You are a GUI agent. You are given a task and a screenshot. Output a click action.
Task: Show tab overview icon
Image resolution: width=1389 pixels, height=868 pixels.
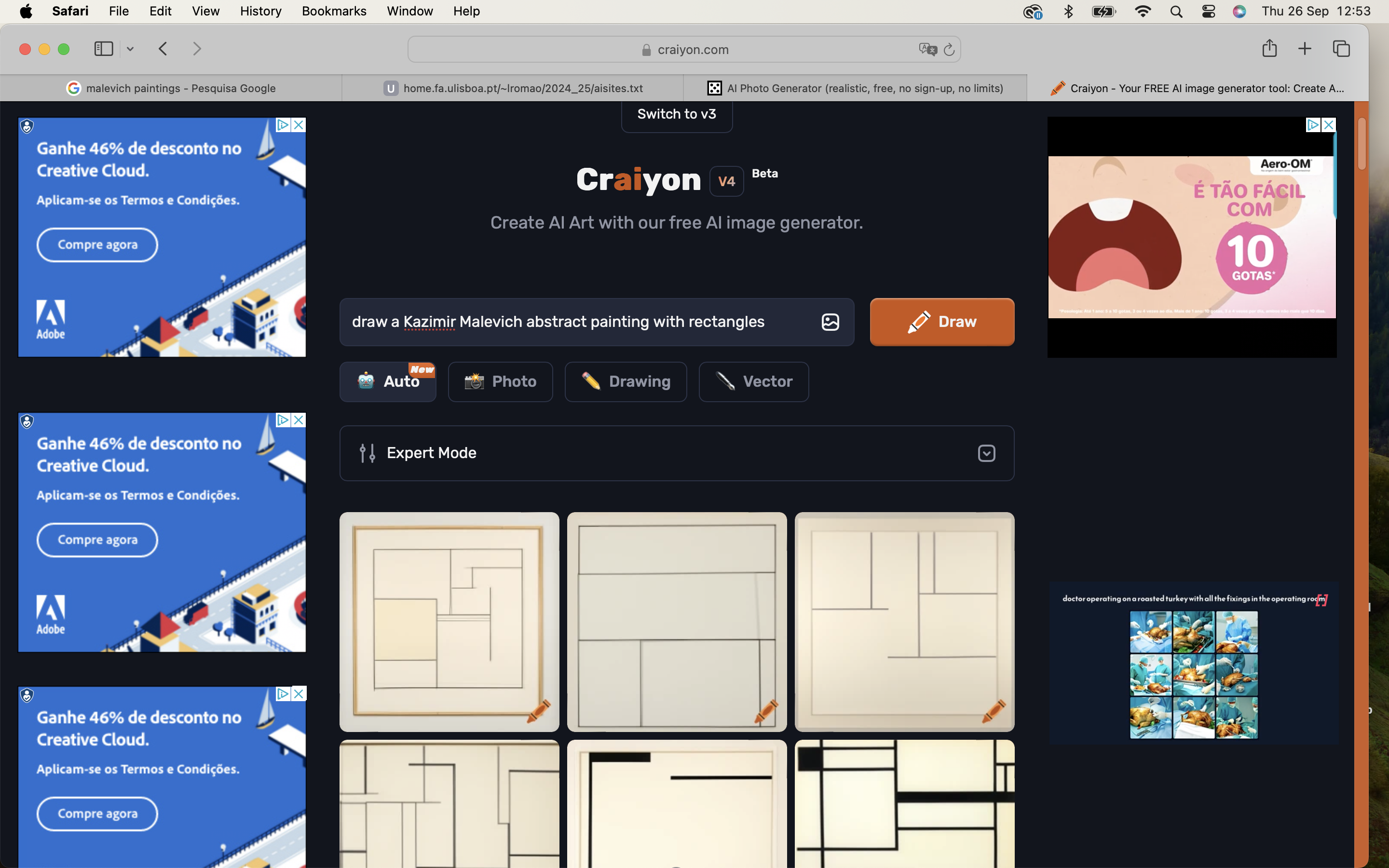(1341, 49)
